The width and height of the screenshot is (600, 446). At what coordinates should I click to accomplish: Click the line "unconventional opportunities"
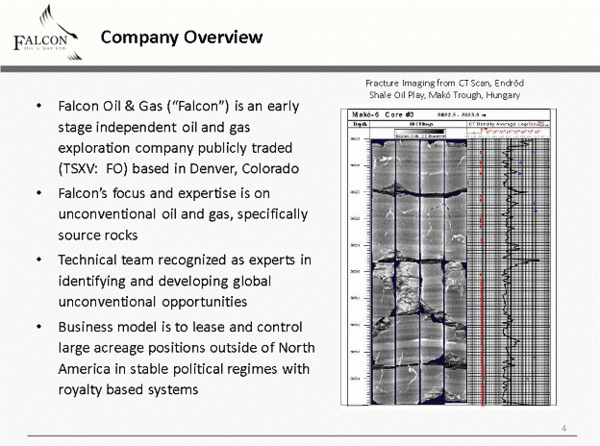point(152,302)
